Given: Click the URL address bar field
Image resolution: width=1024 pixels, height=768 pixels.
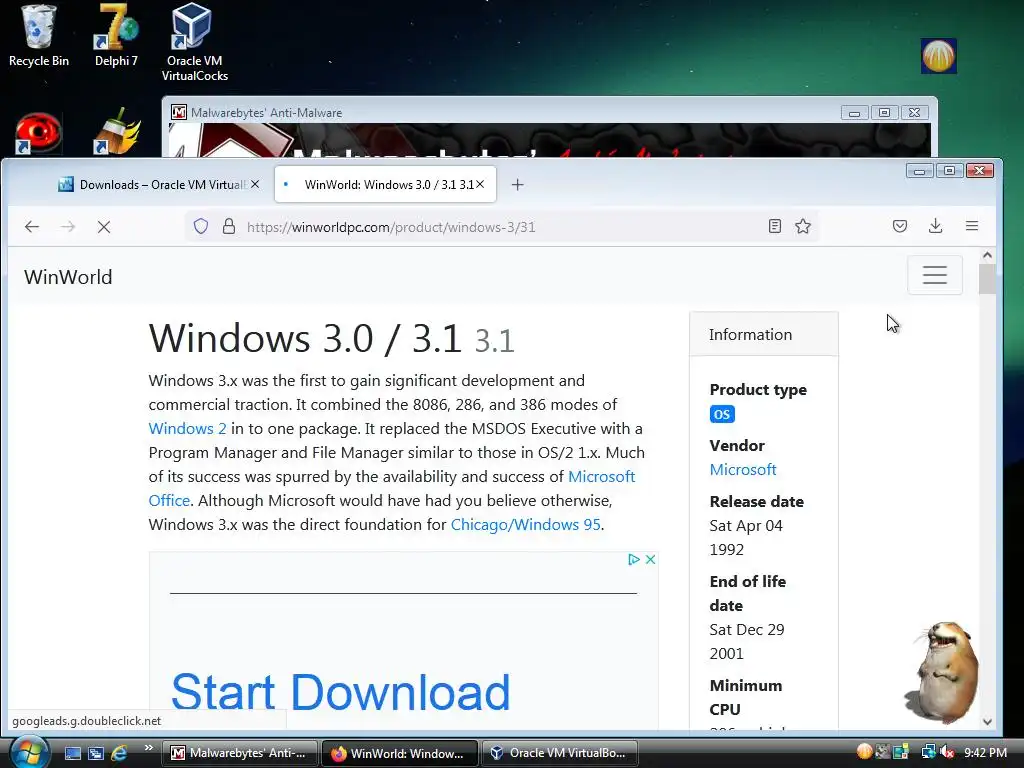Looking at the screenshot, I should tap(500, 227).
